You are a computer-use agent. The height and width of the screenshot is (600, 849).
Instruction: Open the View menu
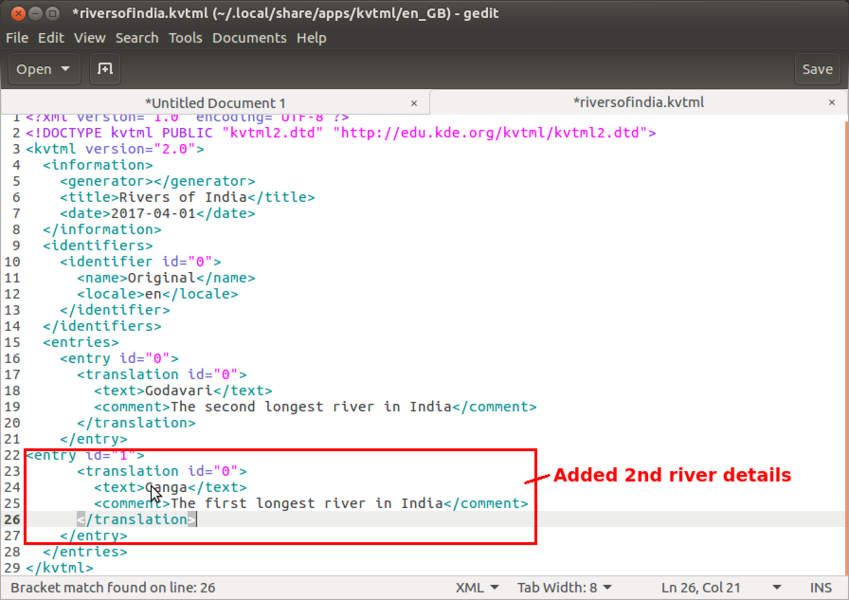tap(89, 37)
